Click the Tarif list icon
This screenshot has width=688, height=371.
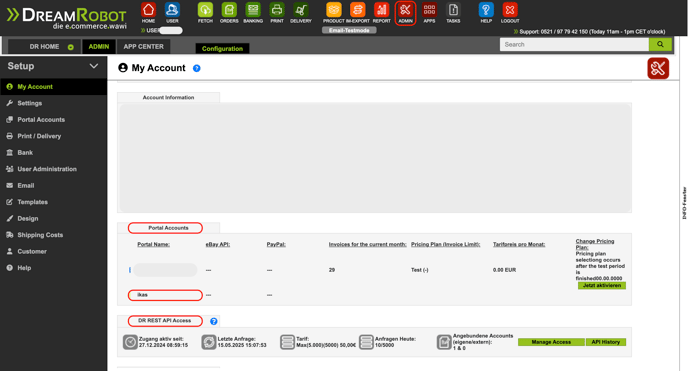[287, 342]
